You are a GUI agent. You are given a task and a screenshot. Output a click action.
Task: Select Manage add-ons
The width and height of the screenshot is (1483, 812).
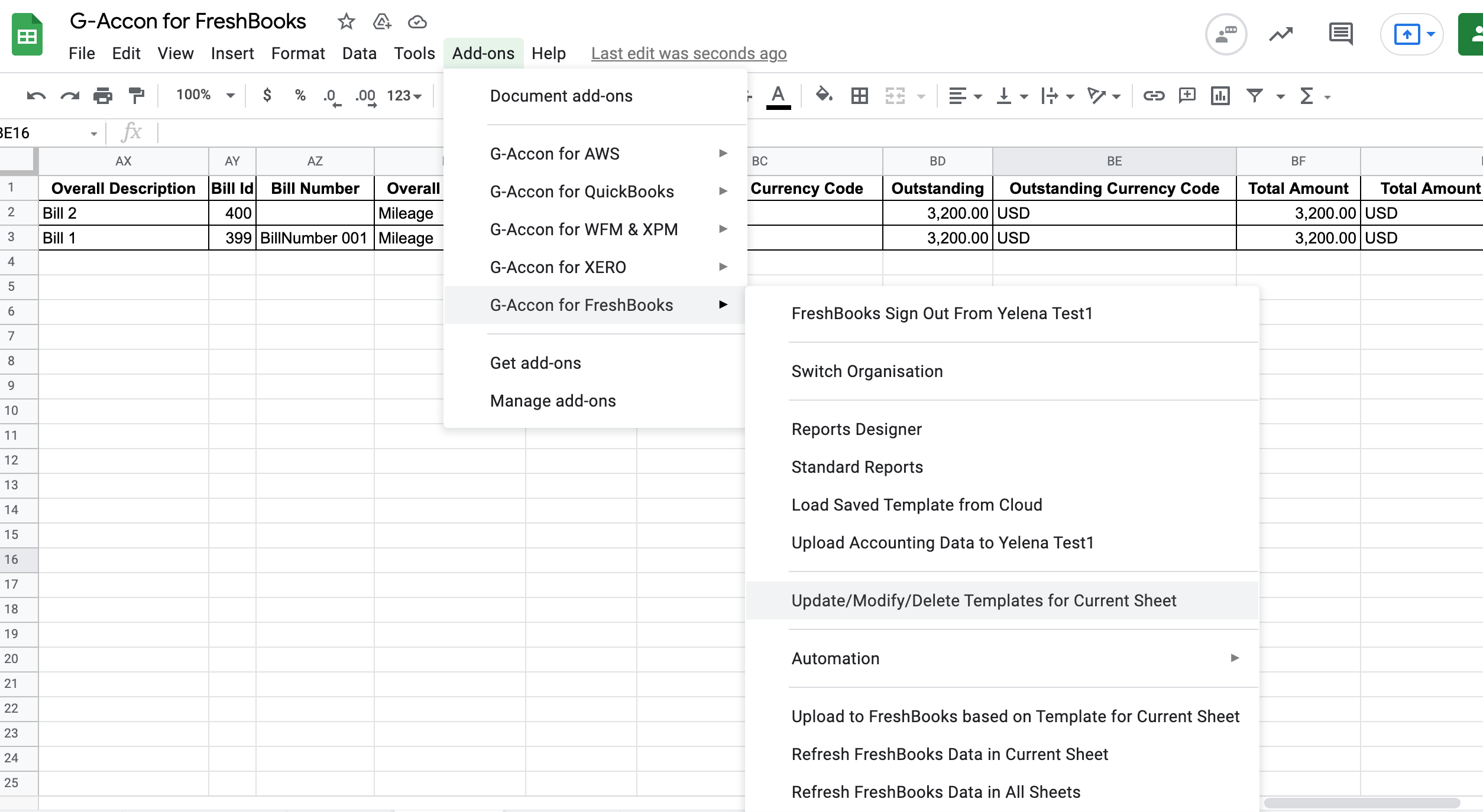(x=595, y=401)
